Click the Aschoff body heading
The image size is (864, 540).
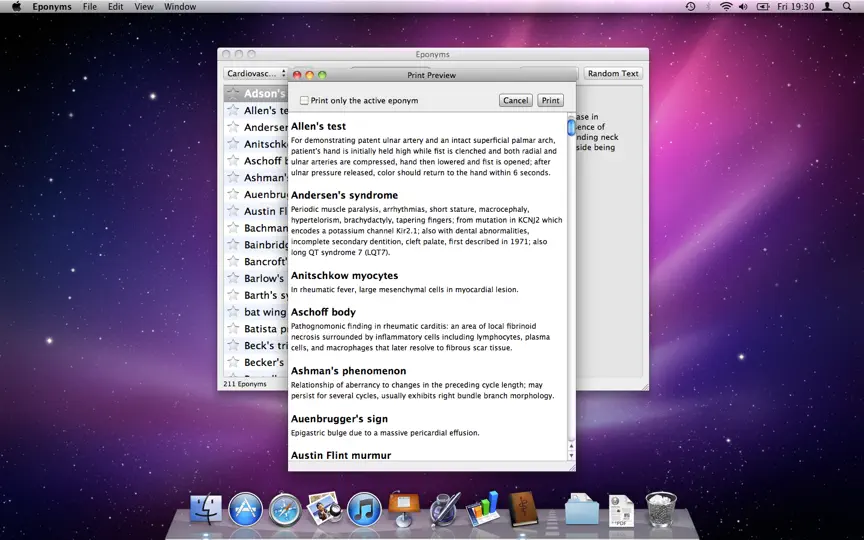coord(323,312)
